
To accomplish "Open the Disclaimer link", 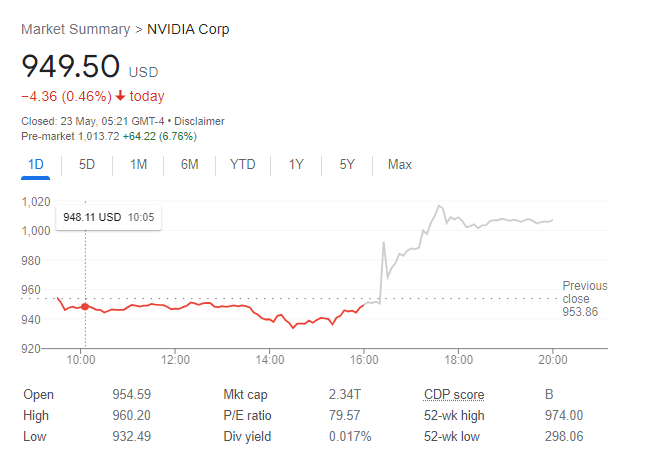I will point(198,121).
